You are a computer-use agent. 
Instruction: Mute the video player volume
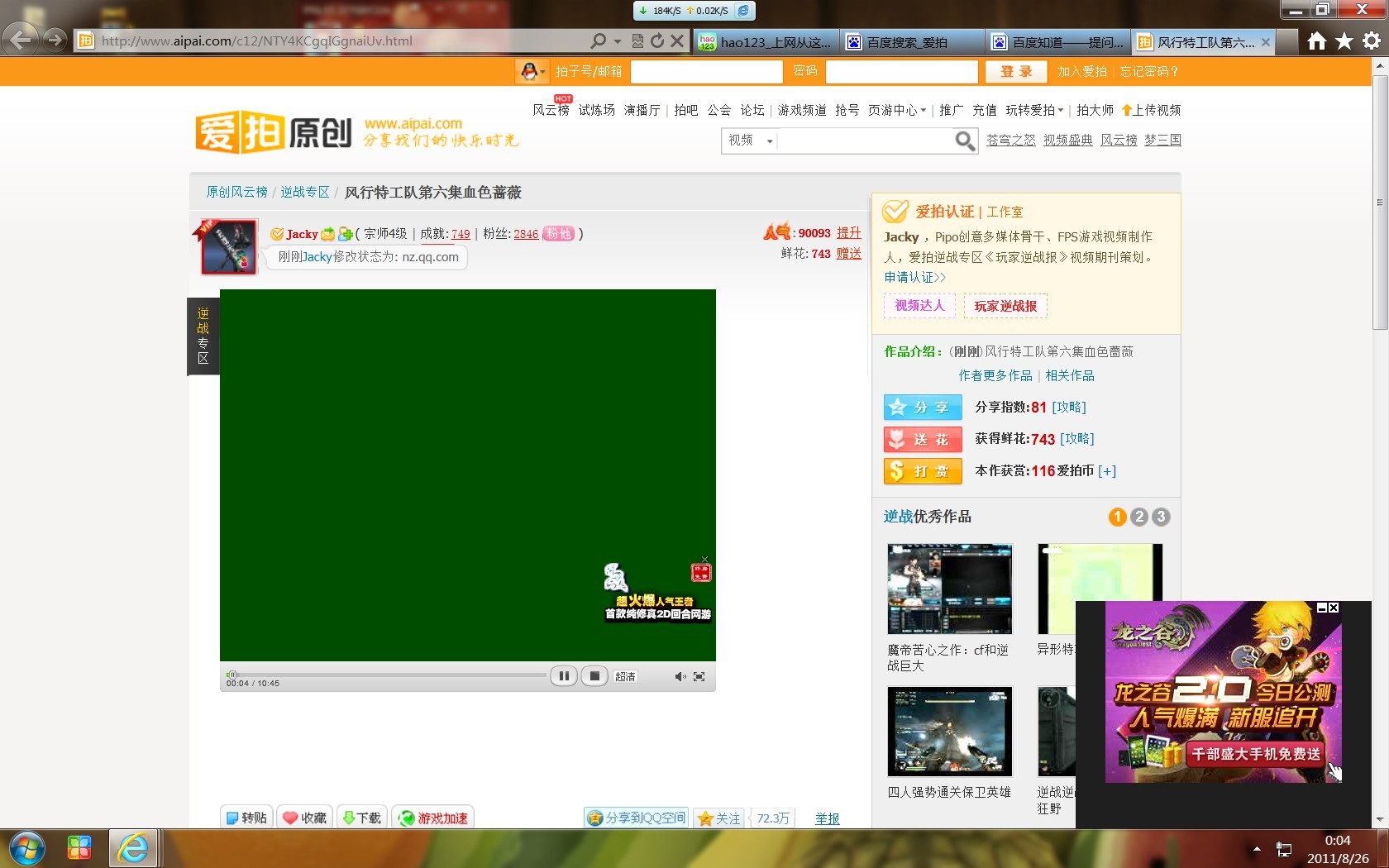click(680, 677)
